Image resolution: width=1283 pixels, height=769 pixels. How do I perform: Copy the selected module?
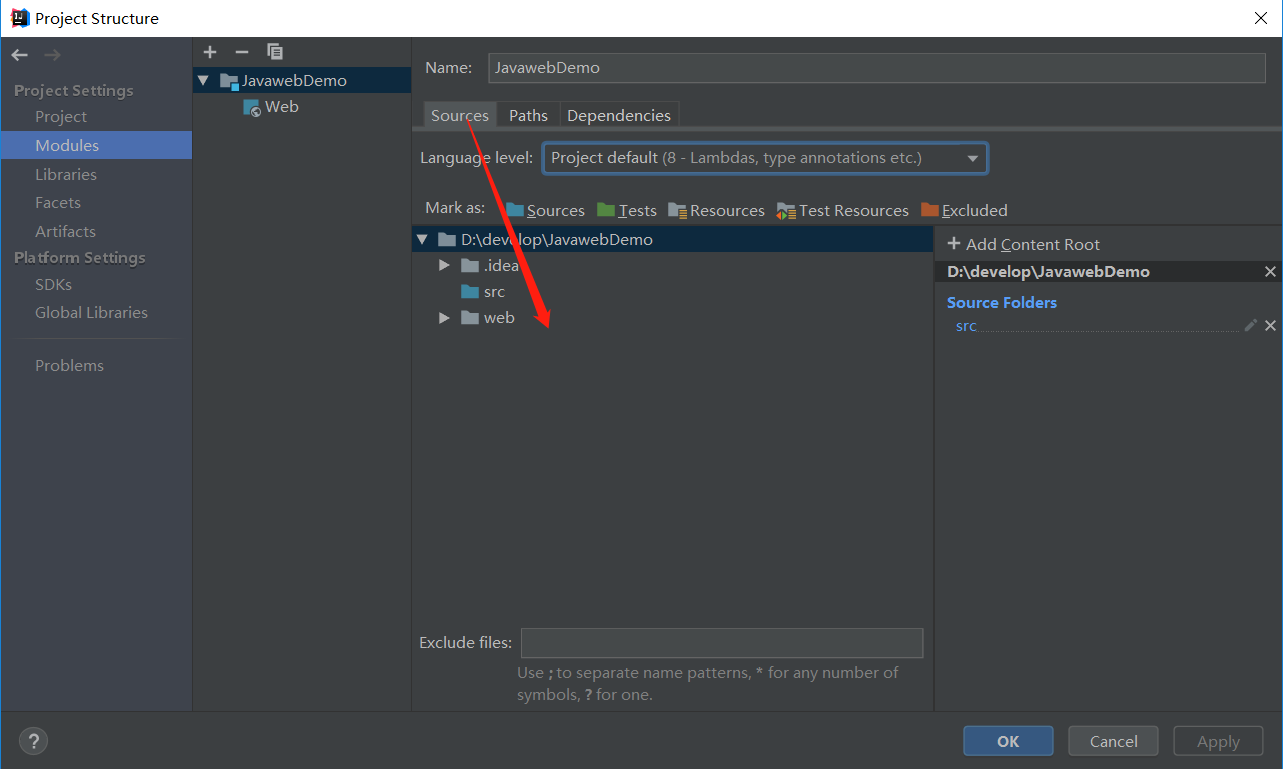[x=275, y=52]
